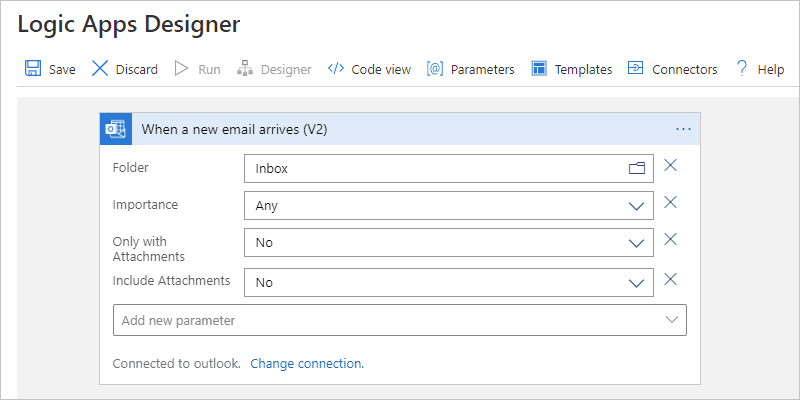This screenshot has height=400, width=800.
Task: Remove the Folder parameter
Action: pyautogui.click(x=670, y=165)
